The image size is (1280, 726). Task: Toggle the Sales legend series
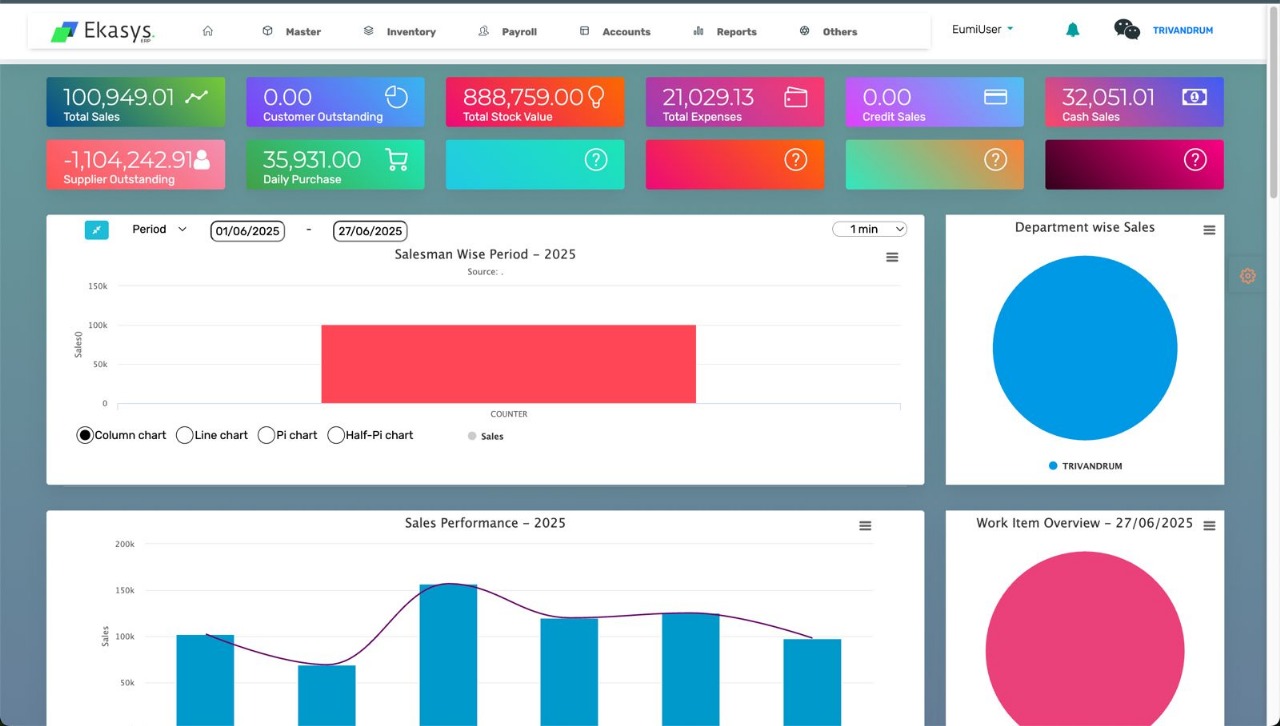tap(486, 436)
